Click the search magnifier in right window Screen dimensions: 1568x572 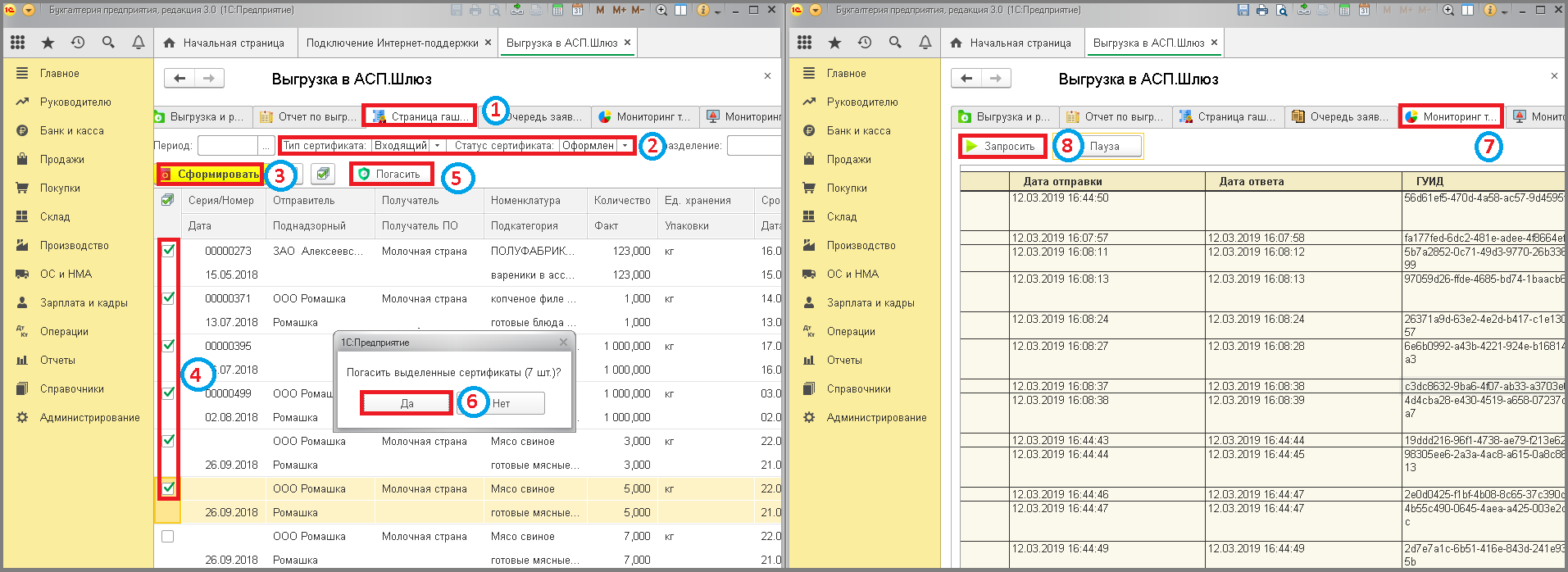pos(895,43)
